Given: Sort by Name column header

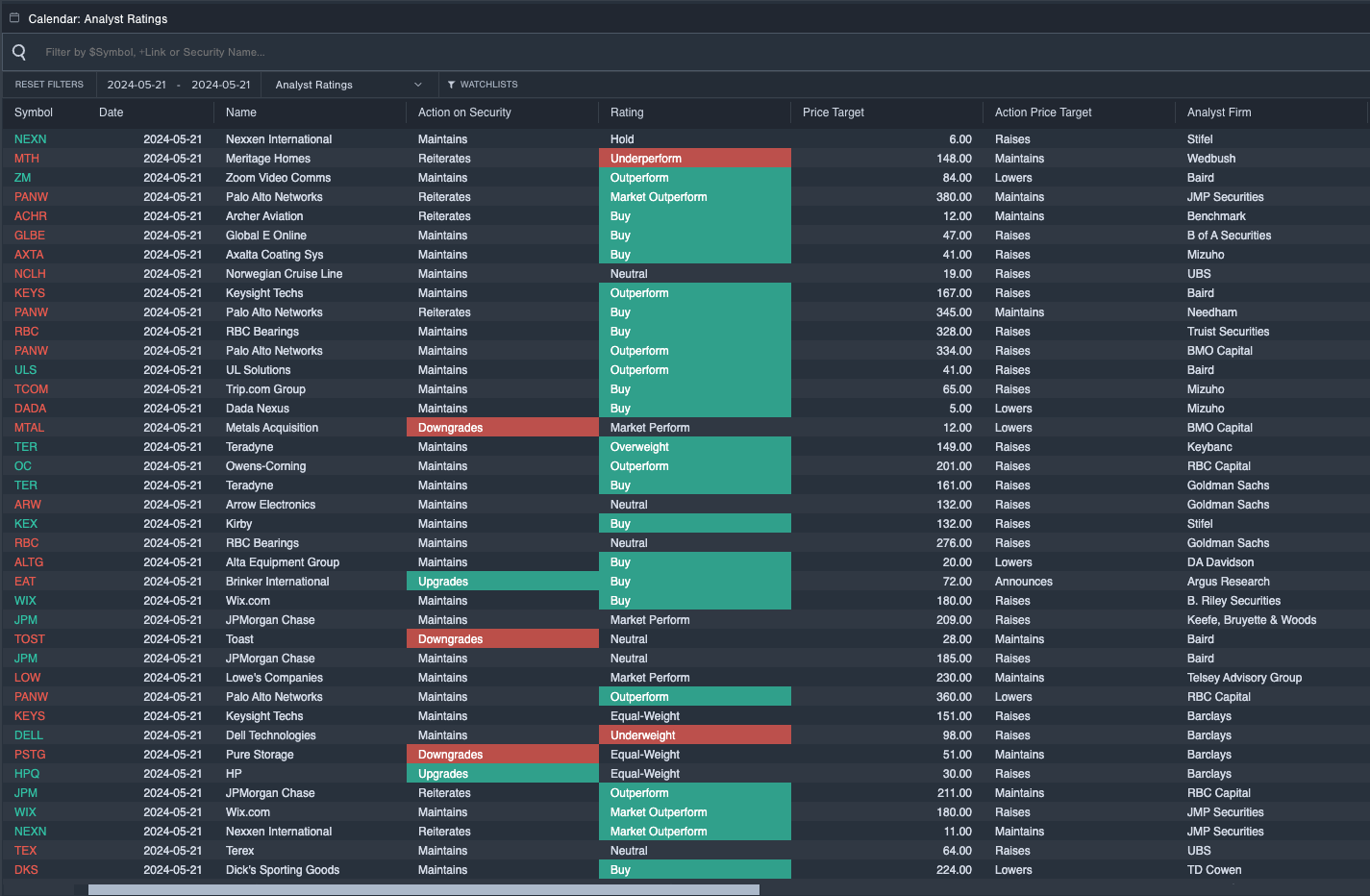Looking at the screenshot, I should 241,112.
